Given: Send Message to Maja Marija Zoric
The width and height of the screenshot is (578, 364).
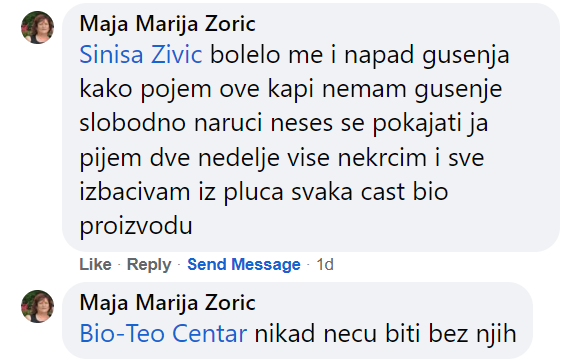Looking at the screenshot, I should click(244, 264).
